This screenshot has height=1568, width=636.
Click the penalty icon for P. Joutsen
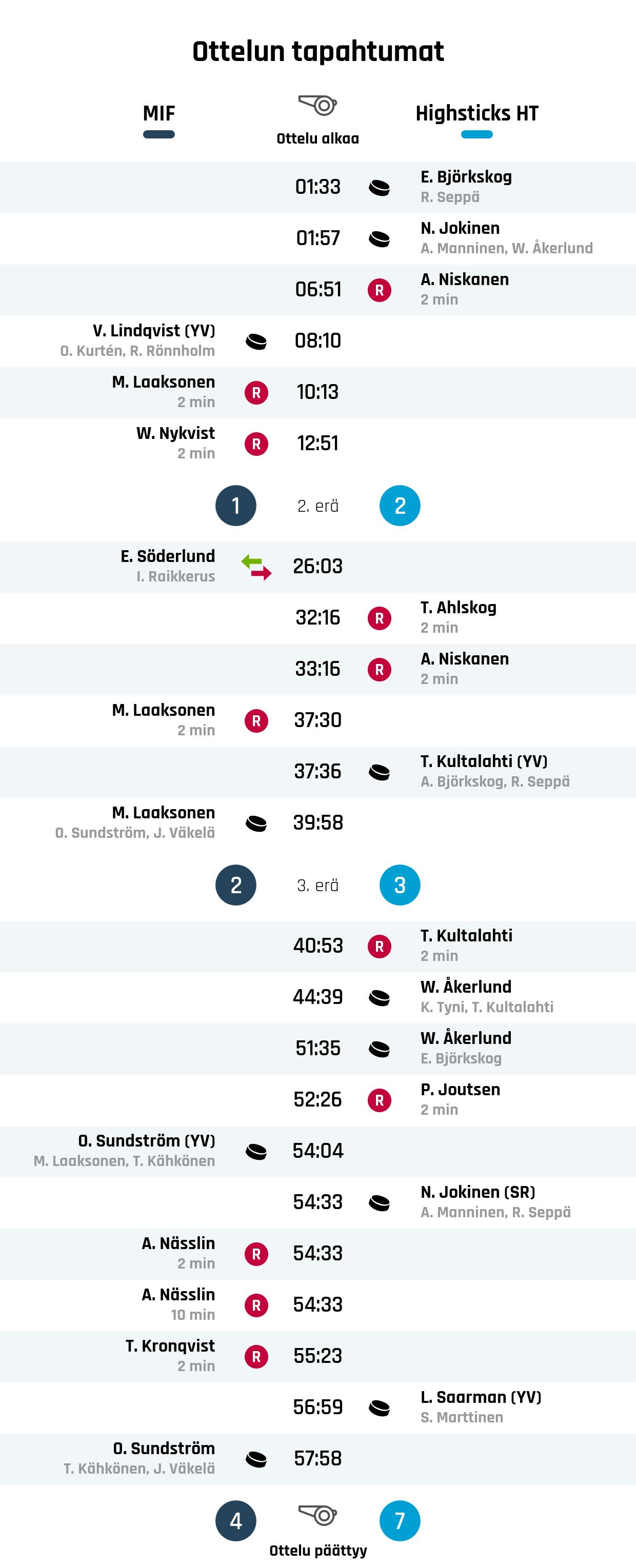pyautogui.click(x=379, y=1100)
